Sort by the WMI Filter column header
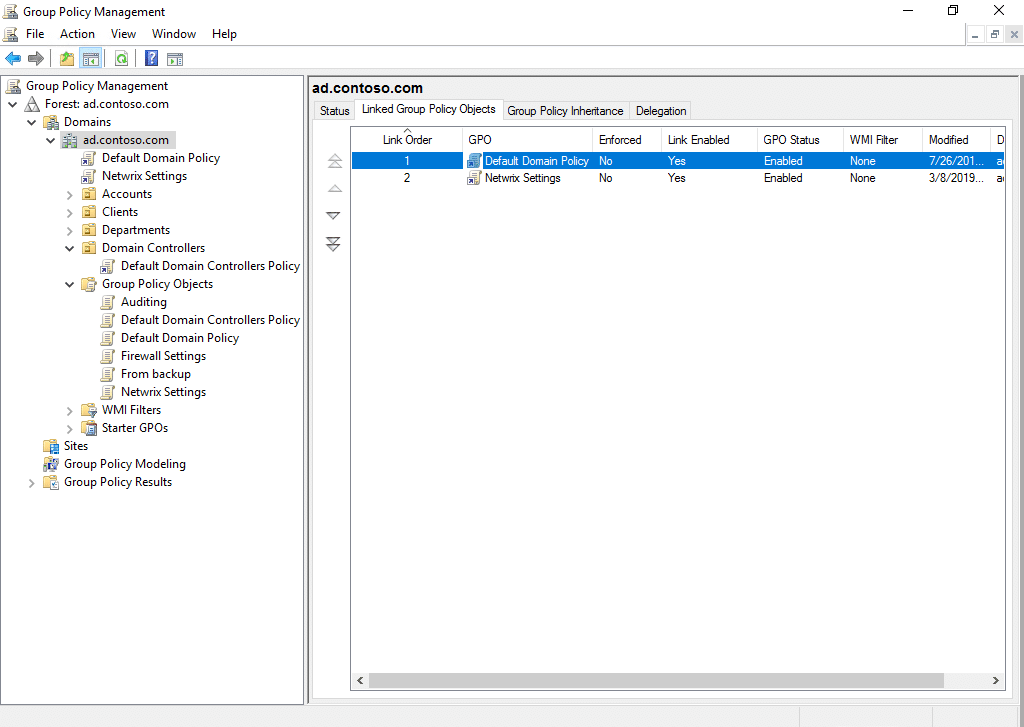1024x727 pixels. click(x=882, y=140)
